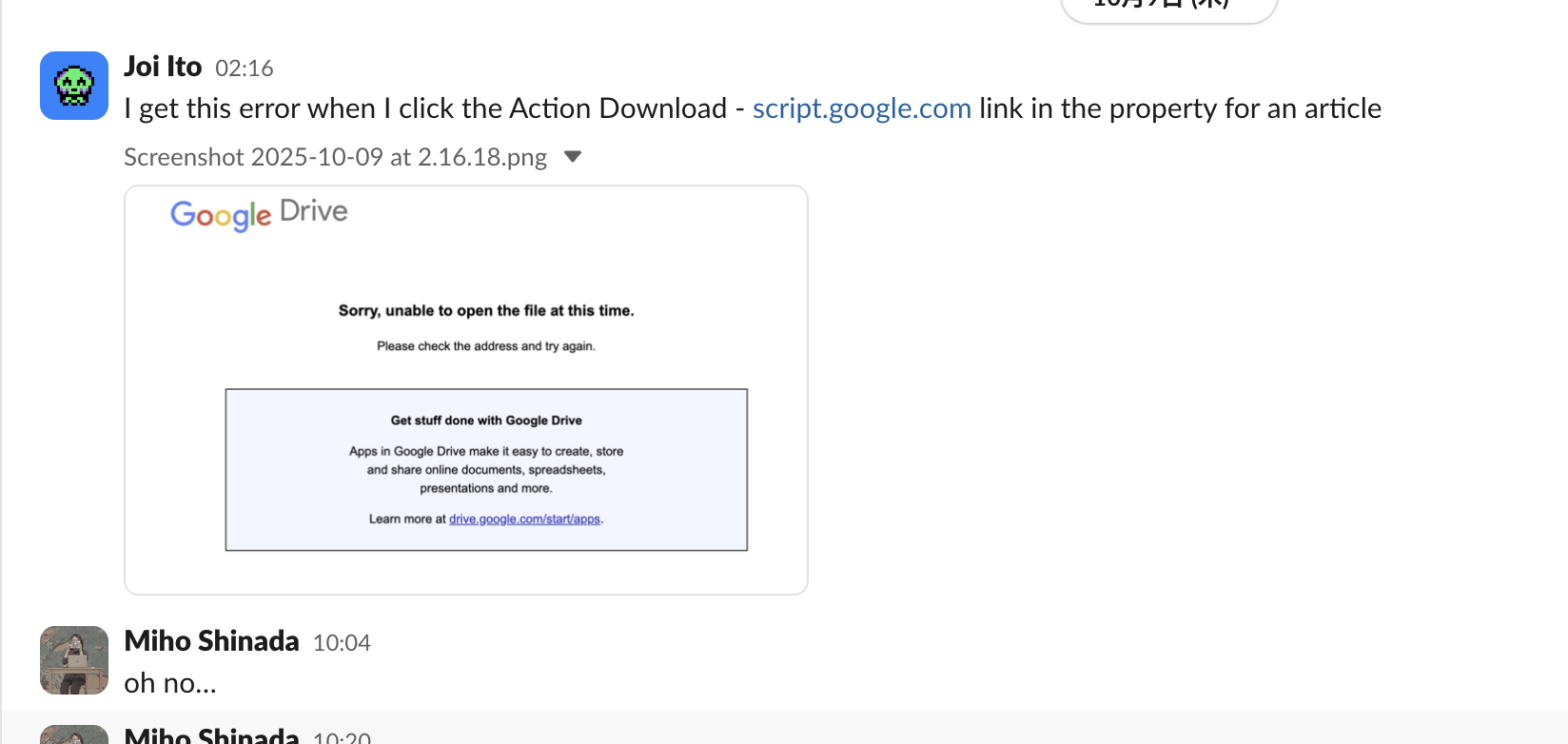Collapse the screenshot attachment with the triangle arrow
The width and height of the screenshot is (1568, 744).
(573, 157)
